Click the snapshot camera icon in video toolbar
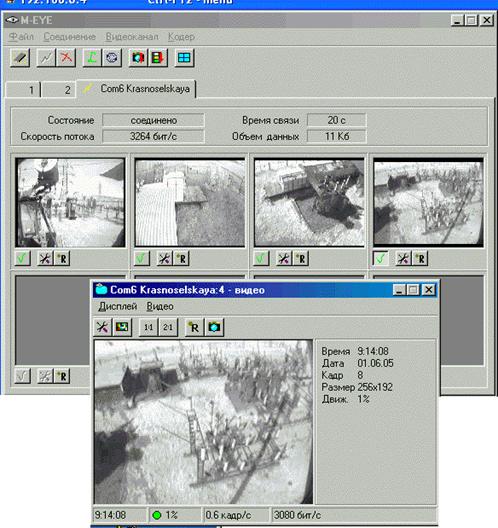 pos(214,327)
